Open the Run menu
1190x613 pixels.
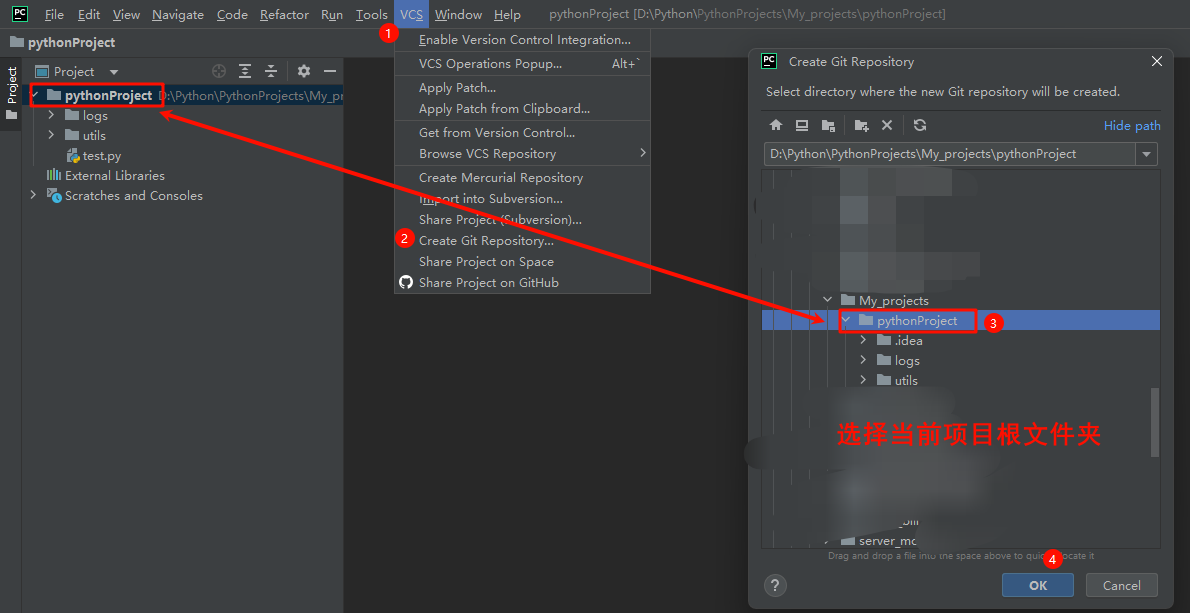[332, 14]
